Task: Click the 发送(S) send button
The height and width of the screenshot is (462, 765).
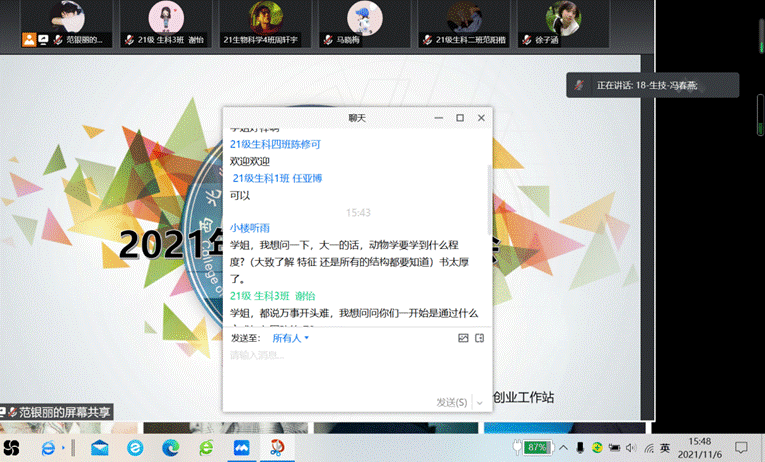Action: [451, 402]
